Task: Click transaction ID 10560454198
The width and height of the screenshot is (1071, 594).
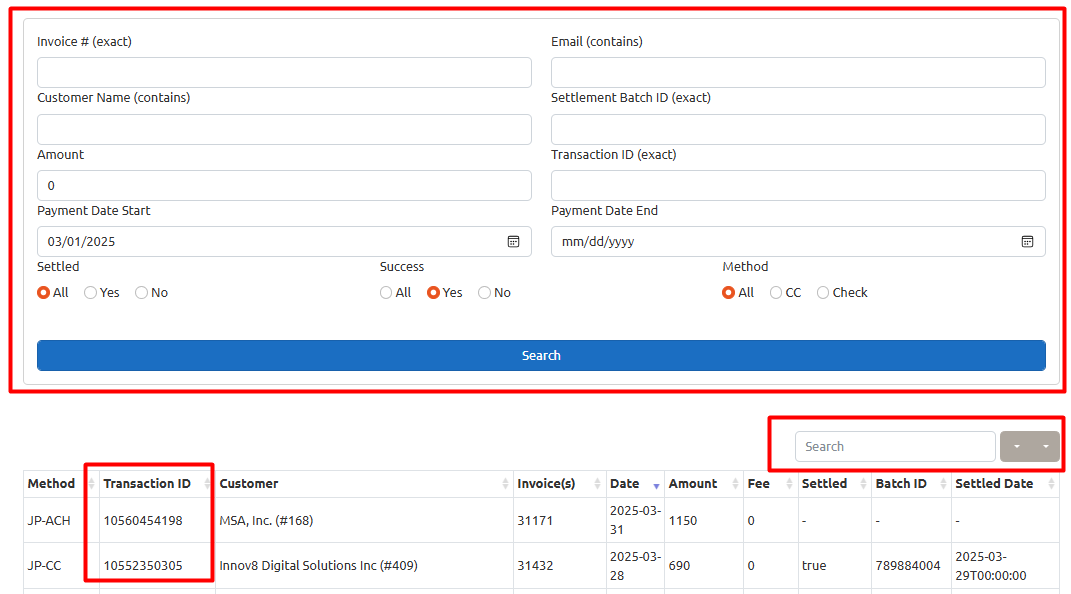Action: pyautogui.click(x=143, y=521)
